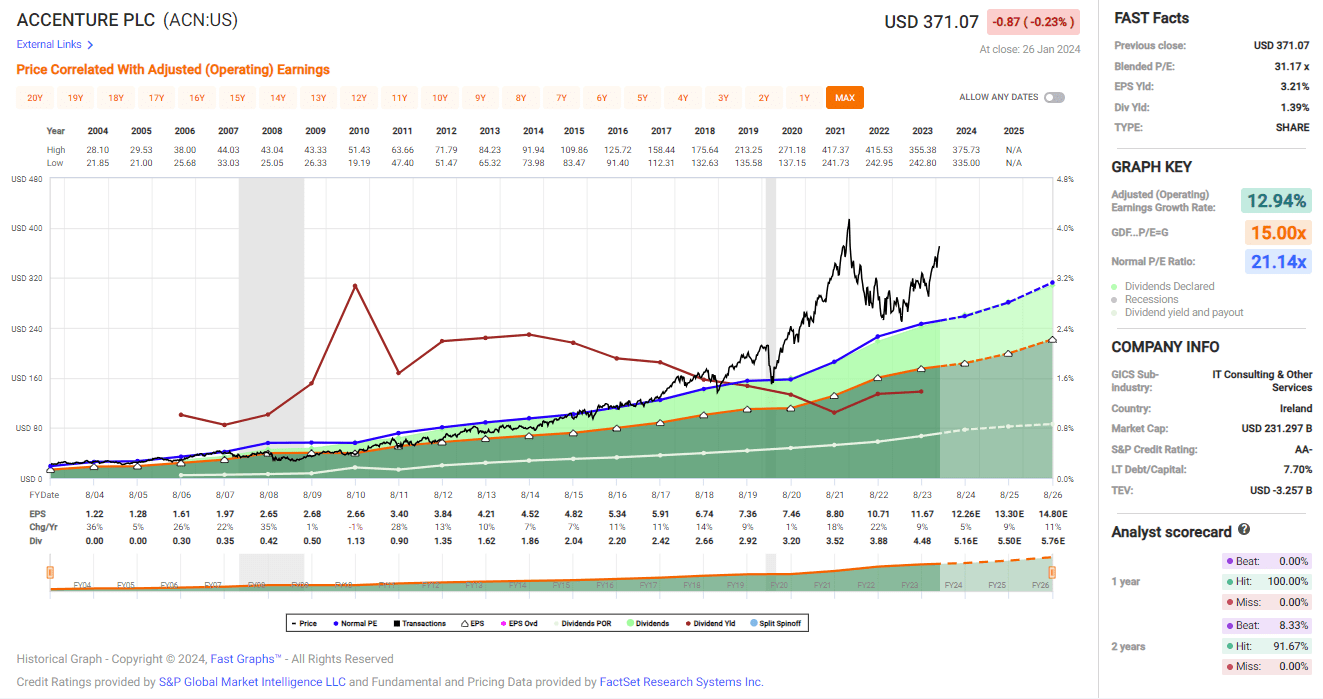Image resolution: width=1323 pixels, height=699 pixels.
Task: Toggle Price line in chart legend
Action: coord(304,623)
